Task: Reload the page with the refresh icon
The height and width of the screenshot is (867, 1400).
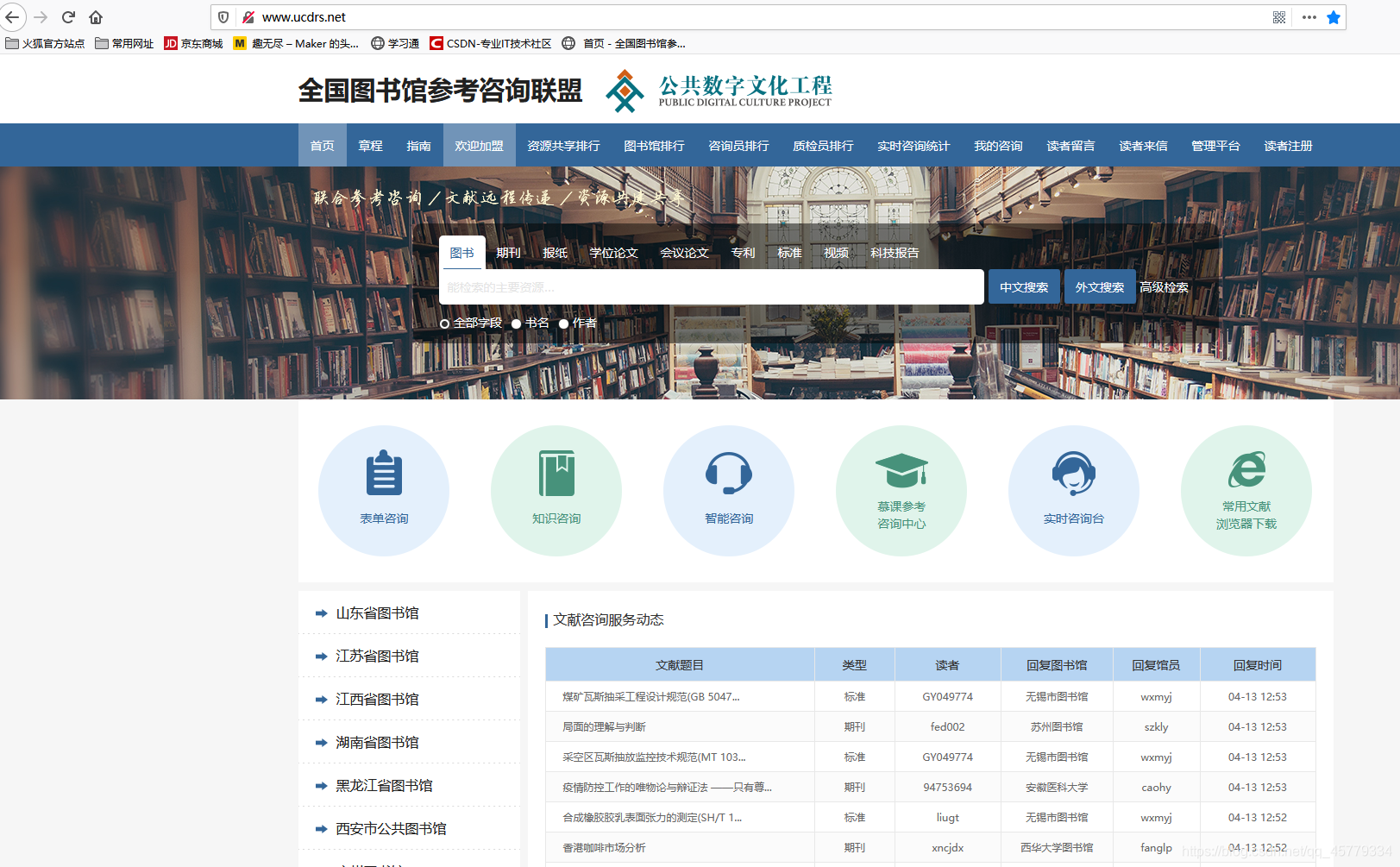Action: click(x=68, y=17)
